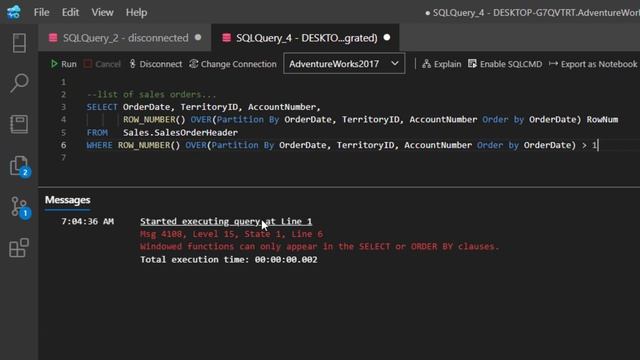Open the Explorer view with the 2 badge
The height and width of the screenshot is (360, 640).
20,166
